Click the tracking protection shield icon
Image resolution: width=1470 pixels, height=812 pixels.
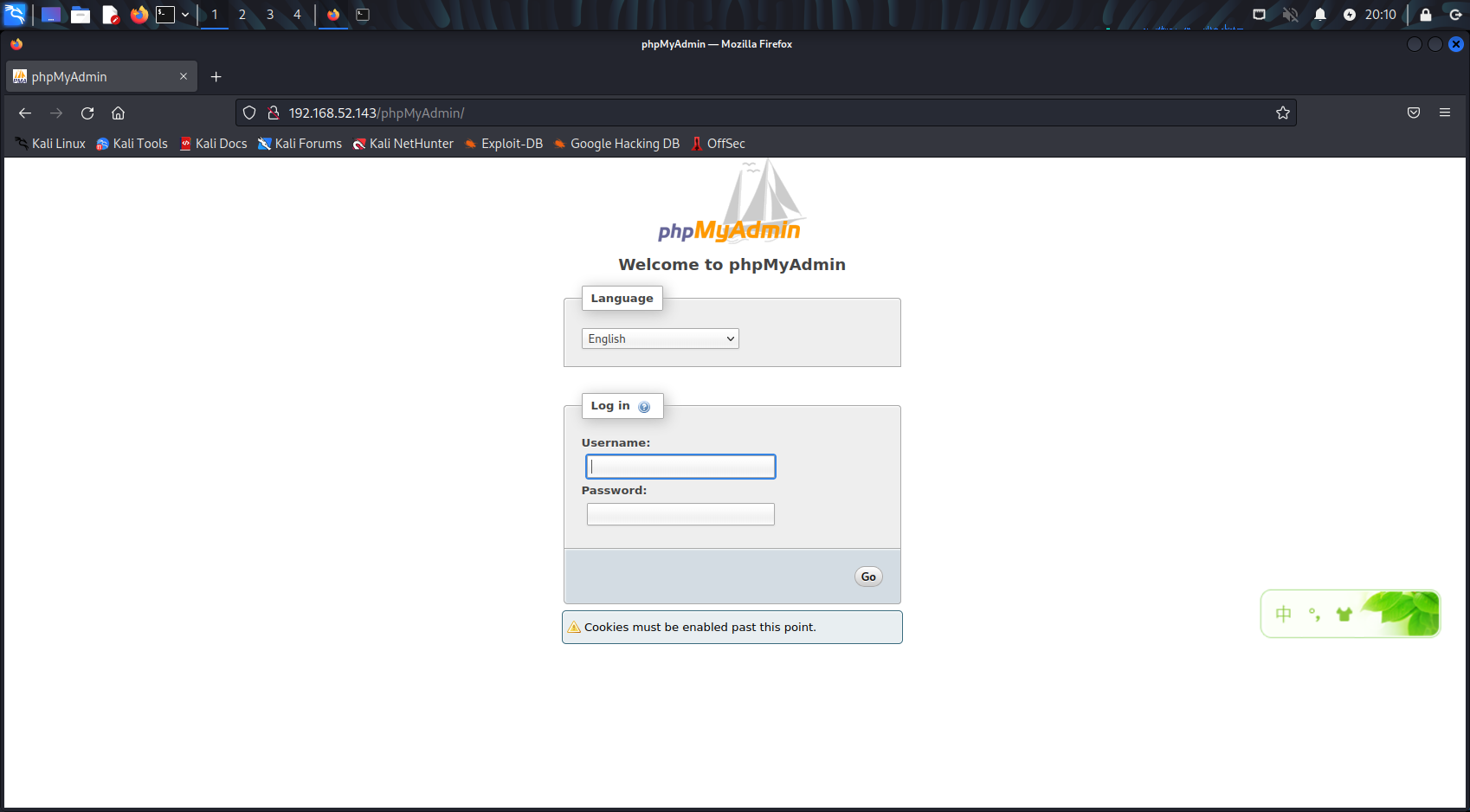pyautogui.click(x=249, y=113)
